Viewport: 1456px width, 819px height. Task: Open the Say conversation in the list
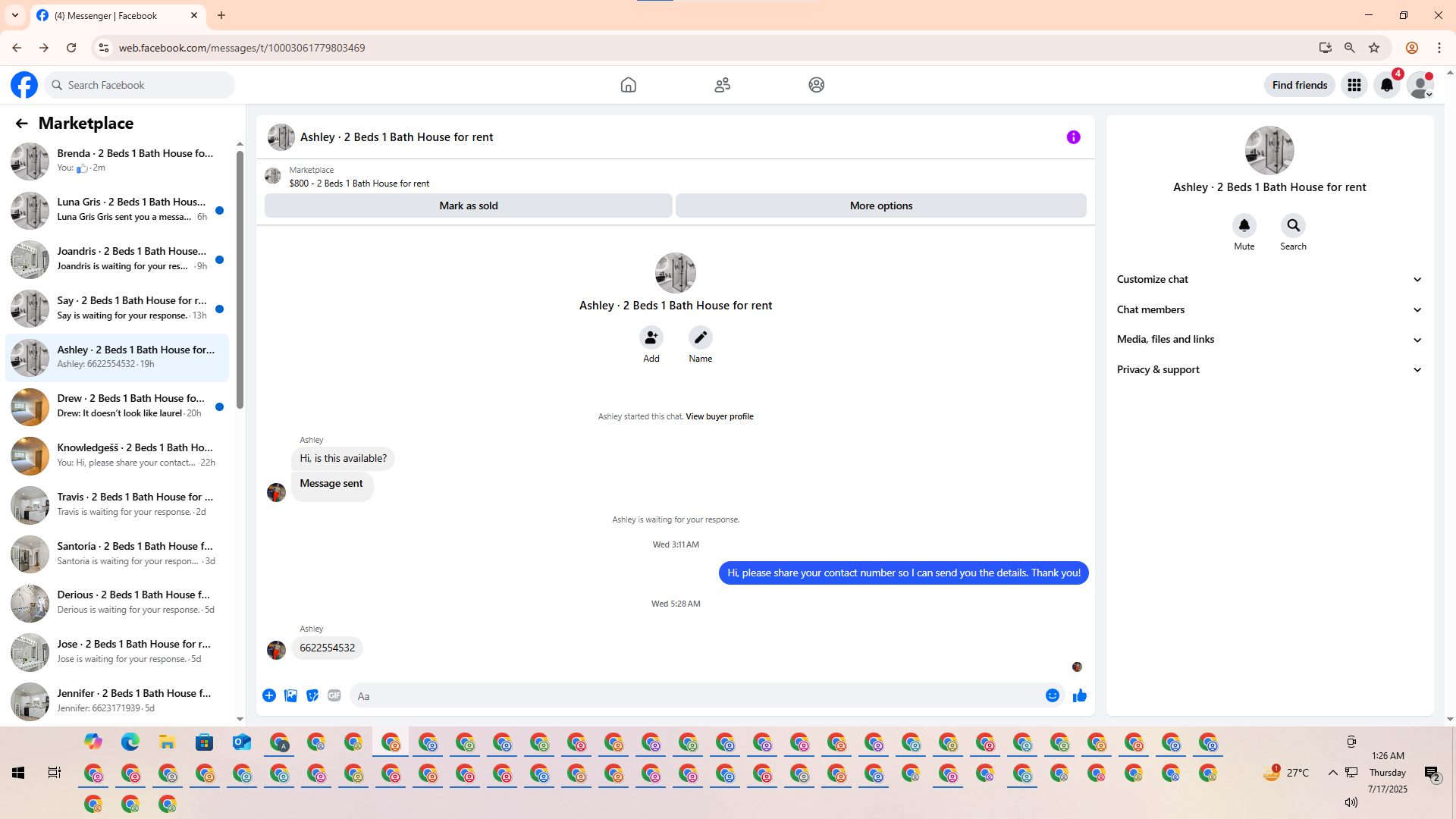pyautogui.click(x=118, y=309)
